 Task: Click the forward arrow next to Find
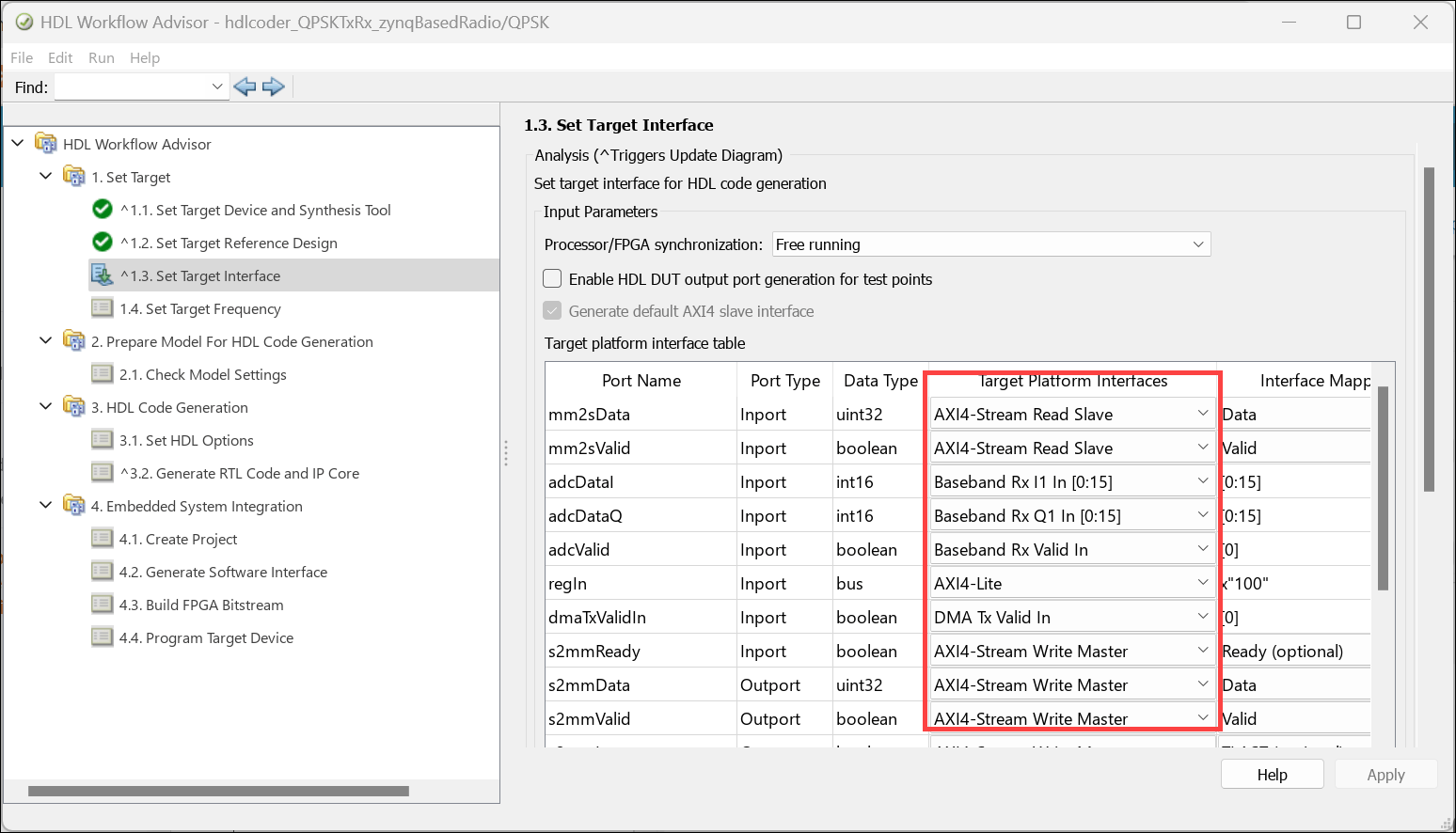tap(274, 87)
